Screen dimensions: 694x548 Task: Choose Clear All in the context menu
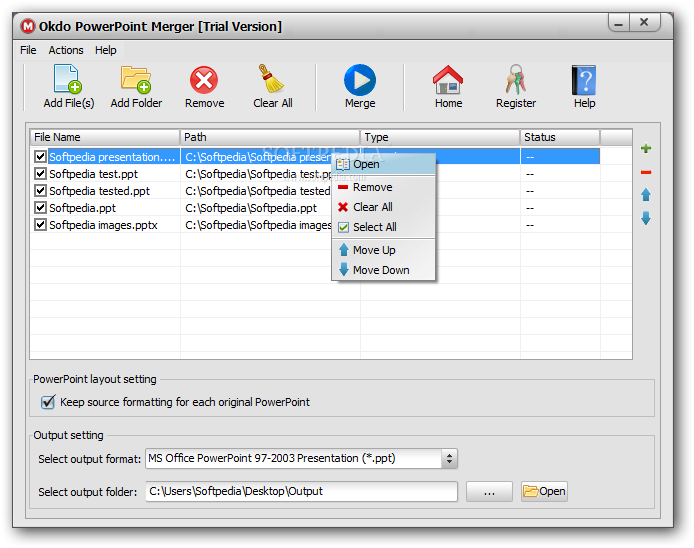pos(384,207)
